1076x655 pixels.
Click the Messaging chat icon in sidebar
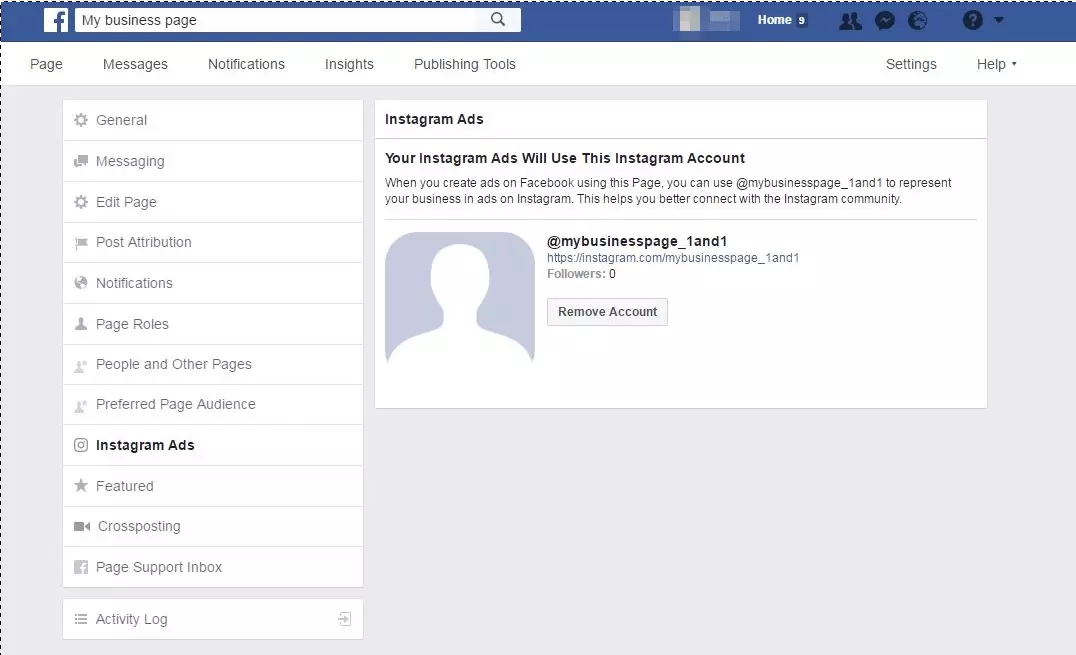[81, 161]
